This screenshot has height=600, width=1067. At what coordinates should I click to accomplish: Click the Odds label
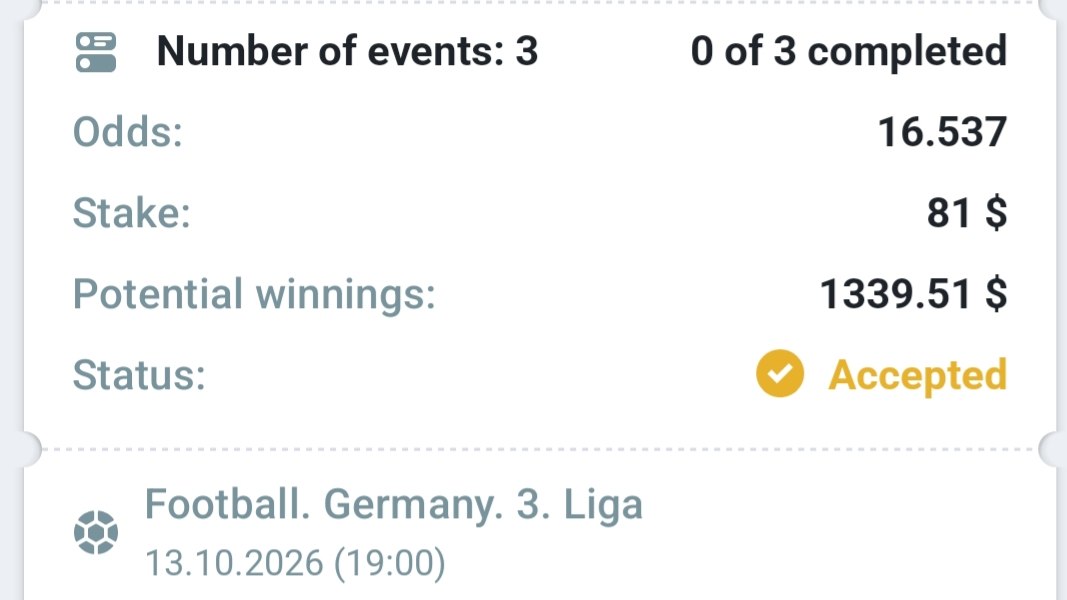[x=128, y=132]
